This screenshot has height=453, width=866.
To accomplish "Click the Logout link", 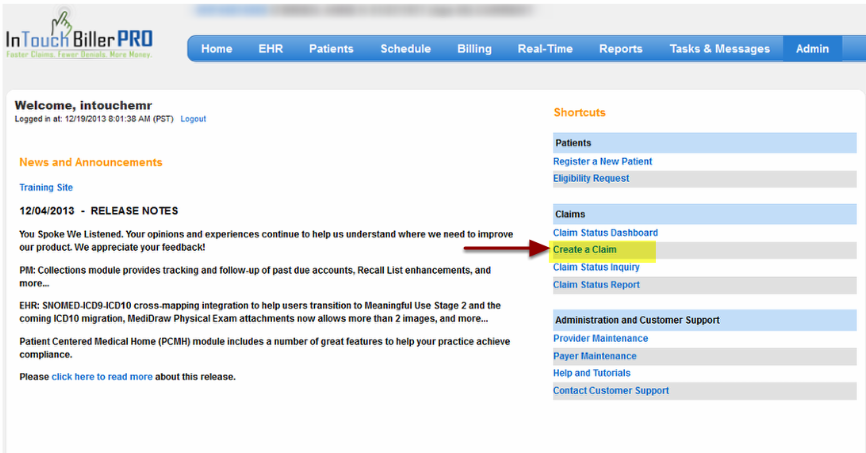I will [x=193, y=119].
